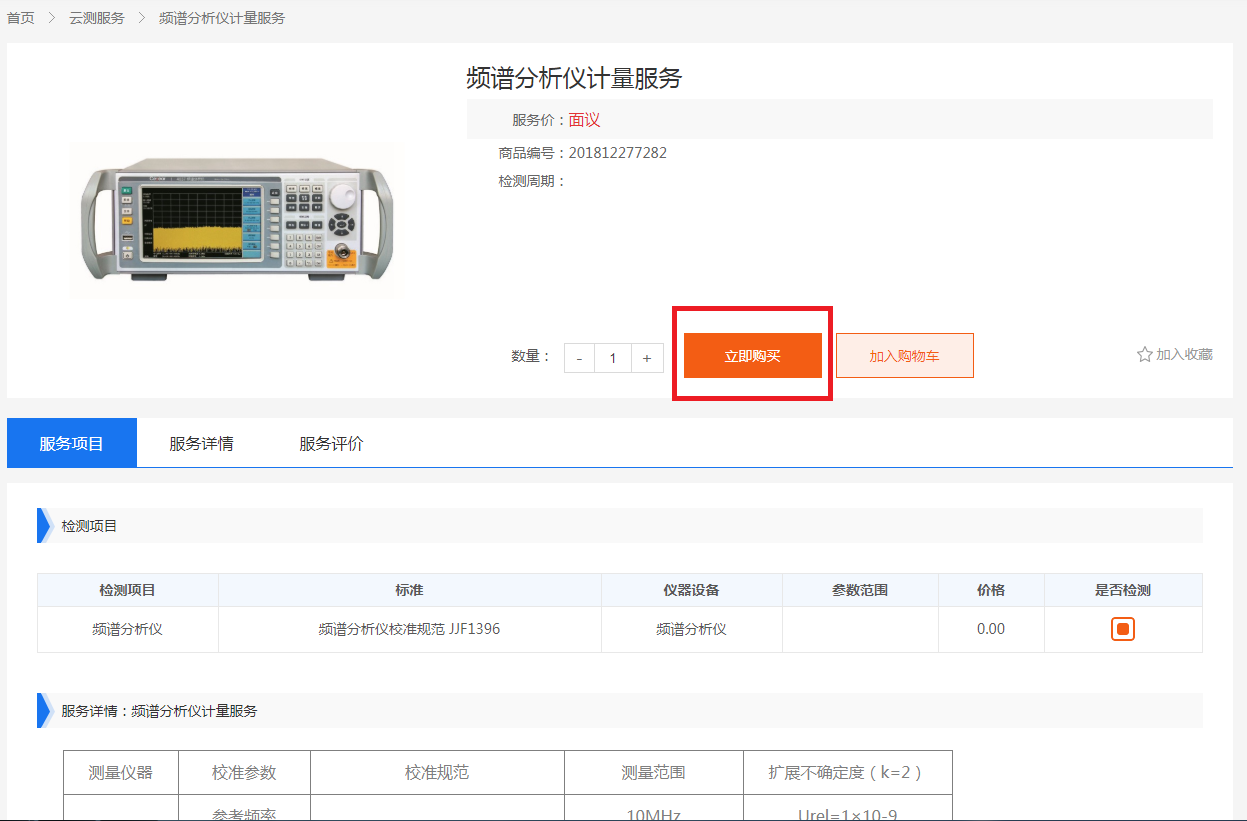Open the 服务详情 tab
Screen dimensions: 1247x821
coord(201,443)
